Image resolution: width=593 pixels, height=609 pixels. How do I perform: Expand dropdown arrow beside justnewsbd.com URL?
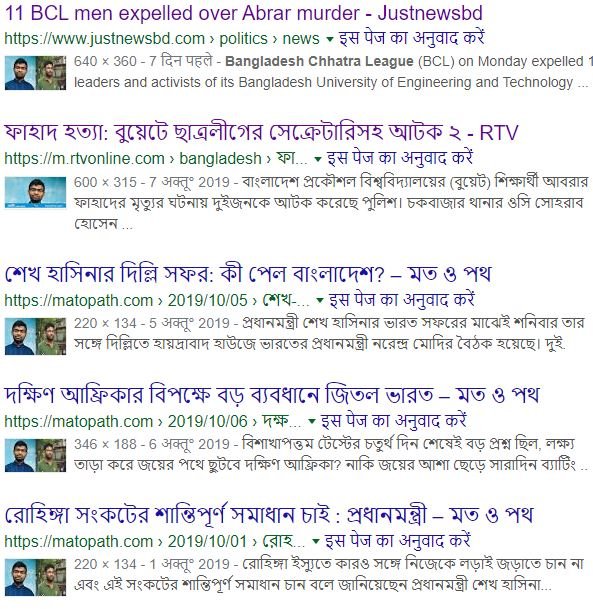(x=330, y=39)
